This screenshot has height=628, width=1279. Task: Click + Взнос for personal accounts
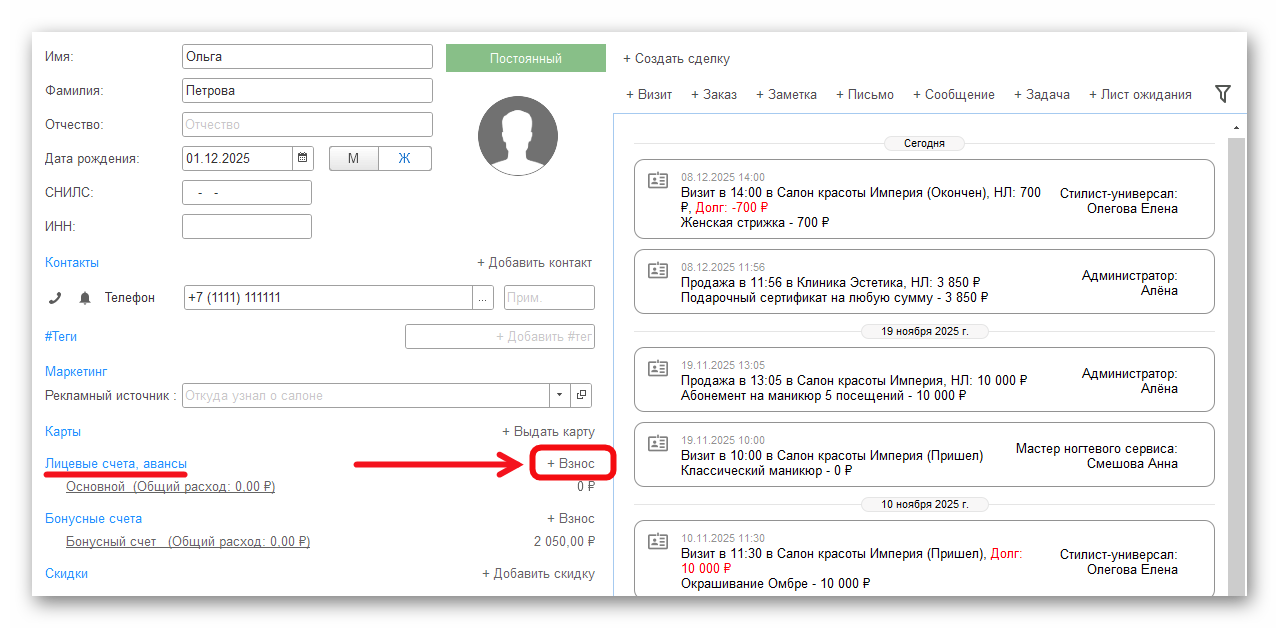point(571,464)
